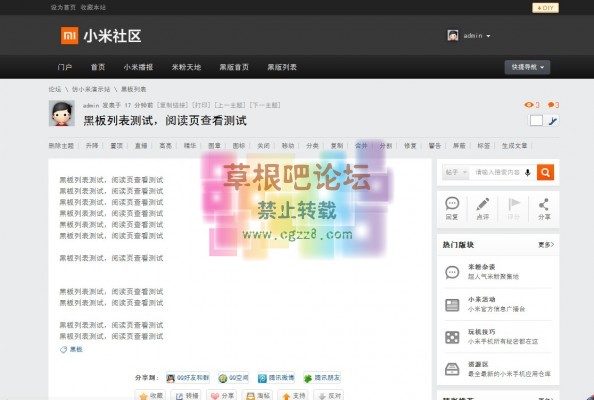Click 删除主题 in moderation toolbar
Viewport: 594px width, 400px height.
click(x=61, y=146)
